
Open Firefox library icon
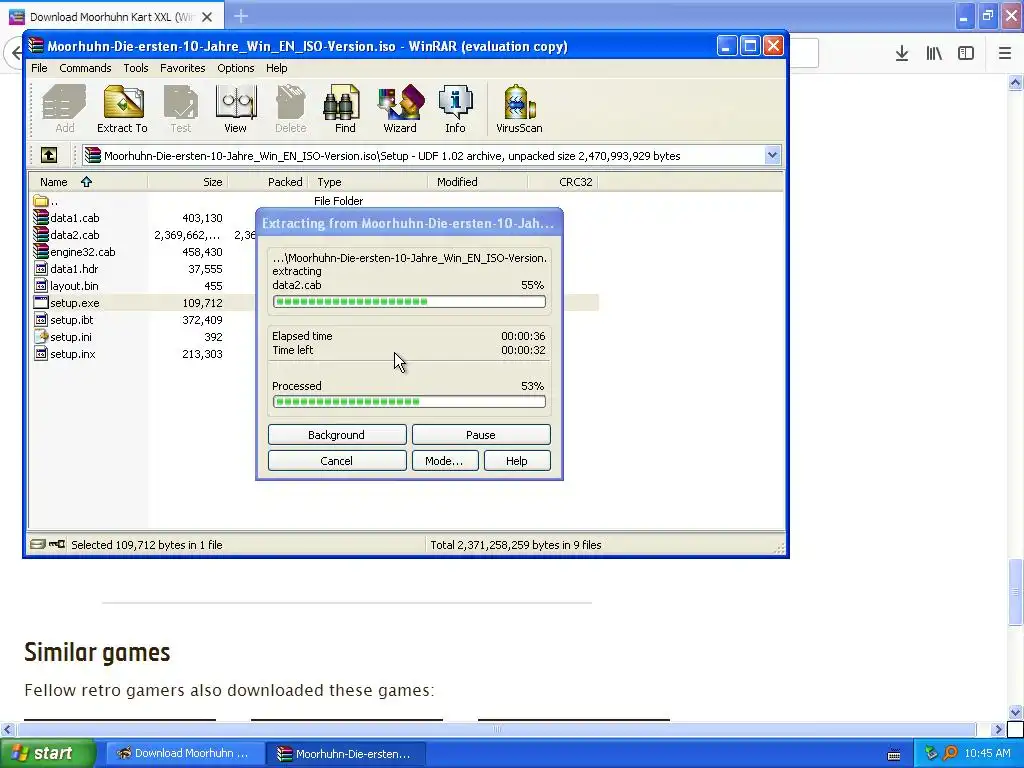pyautogui.click(x=934, y=54)
